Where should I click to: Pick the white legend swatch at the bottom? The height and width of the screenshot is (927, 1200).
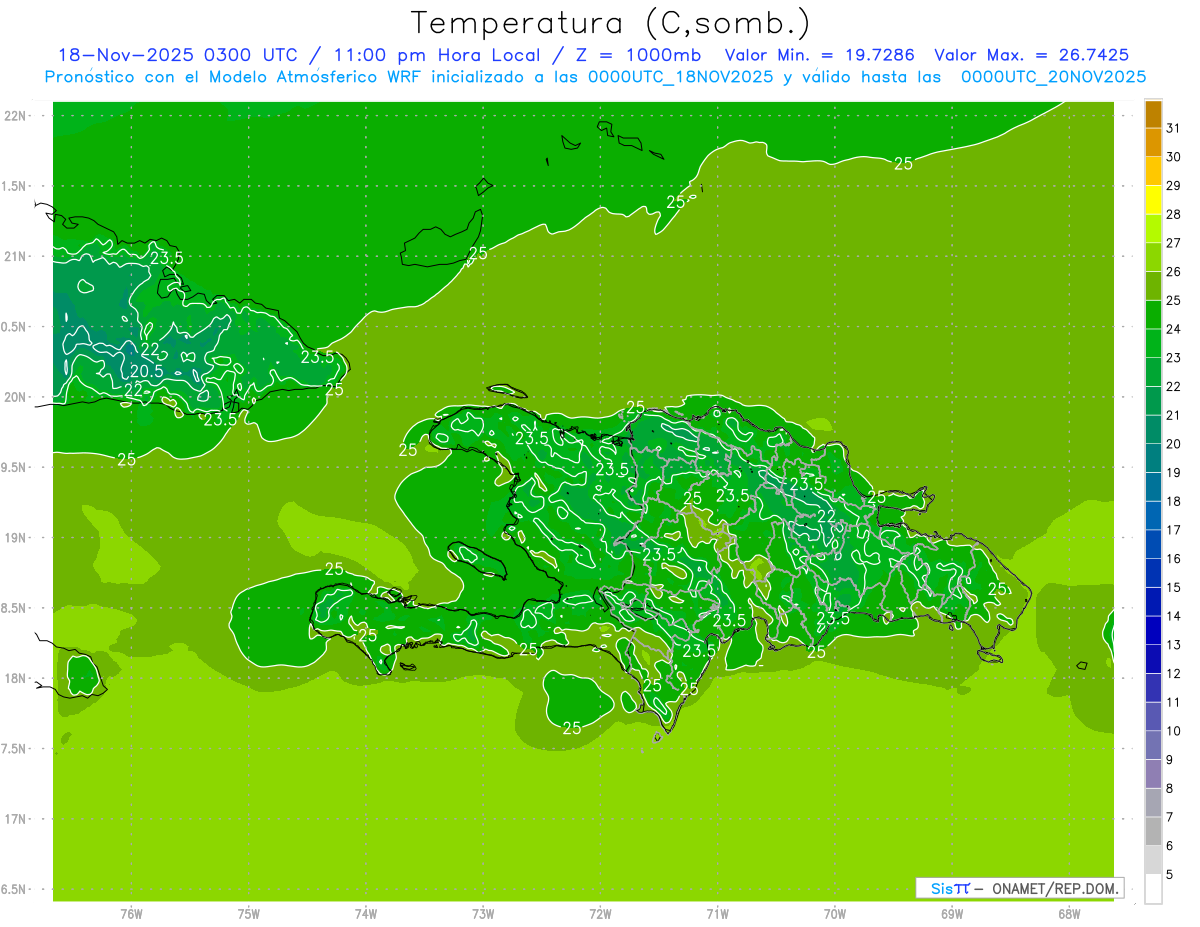[x=1153, y=888]
